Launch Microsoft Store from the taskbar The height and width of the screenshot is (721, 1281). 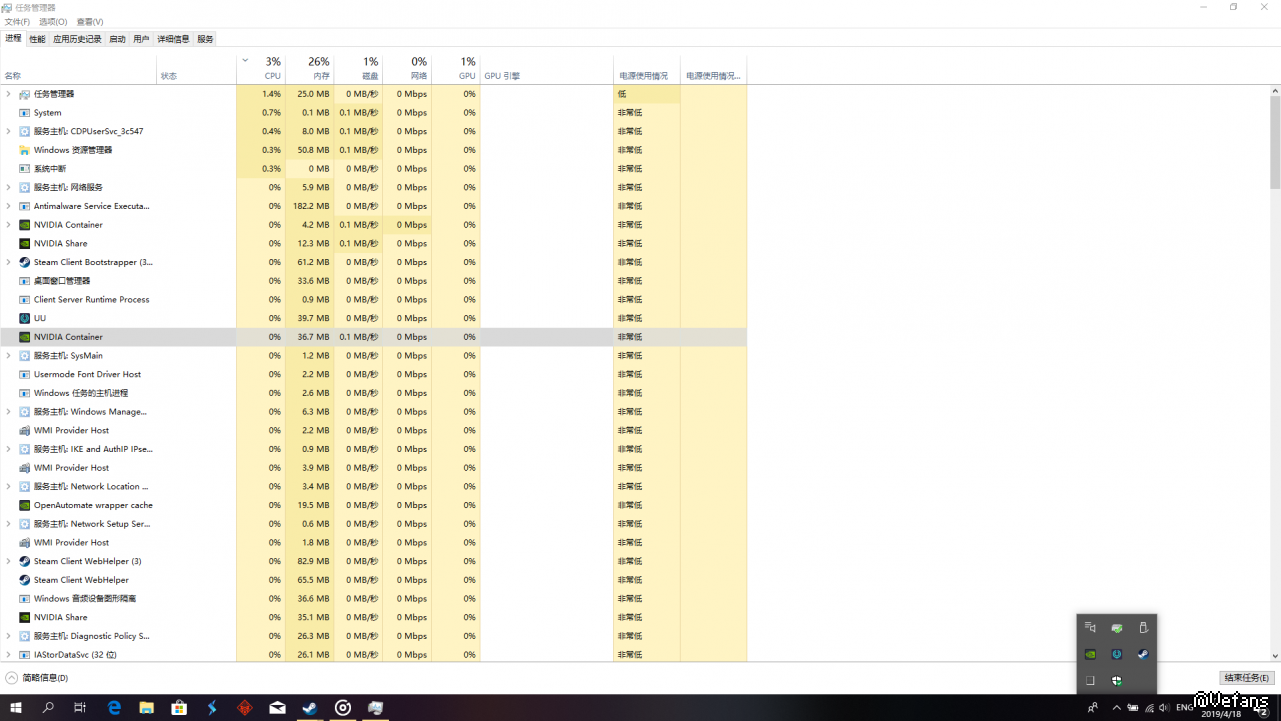179,708
